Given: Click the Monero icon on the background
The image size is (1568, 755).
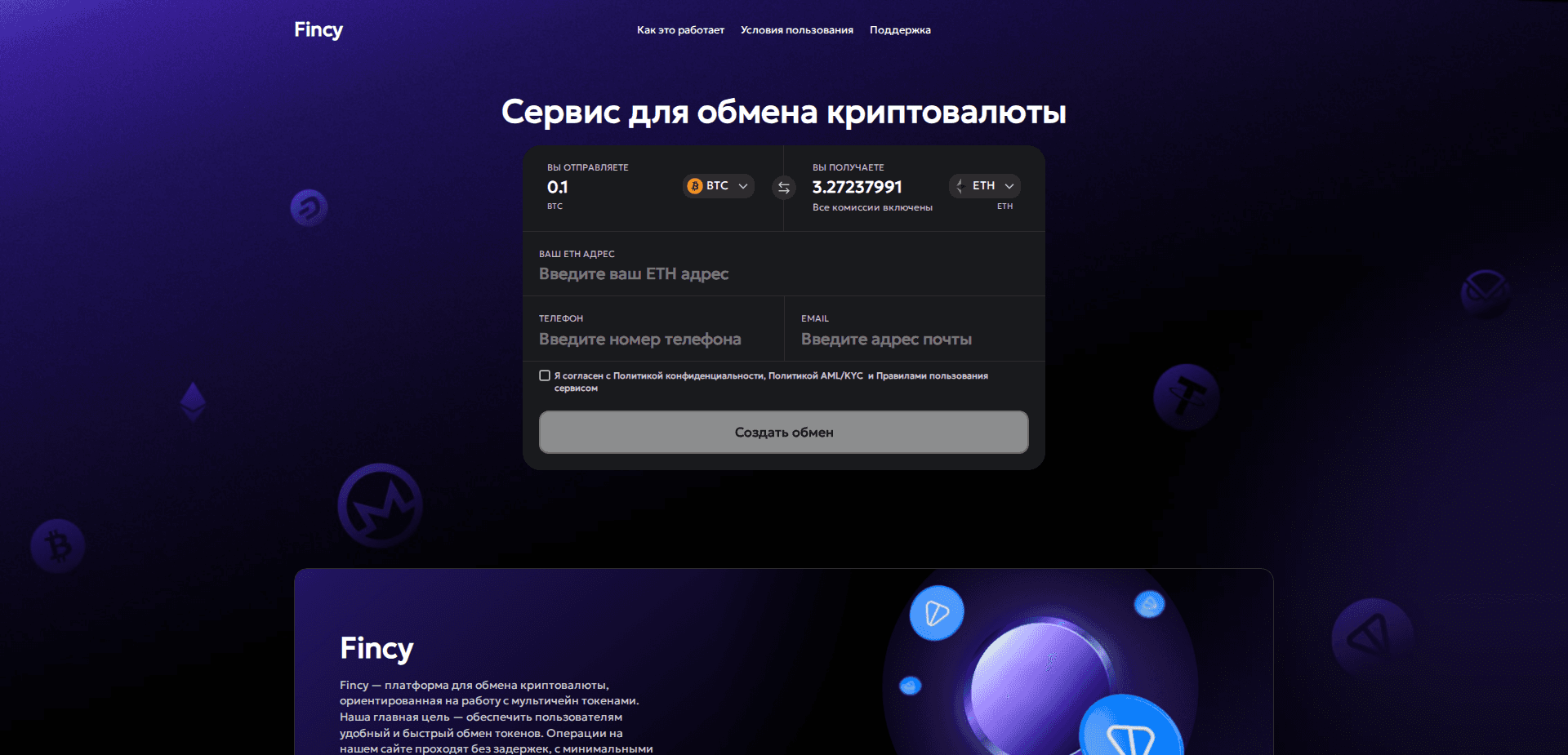Looking at the screenshot, I should click(x=379, y=505).
